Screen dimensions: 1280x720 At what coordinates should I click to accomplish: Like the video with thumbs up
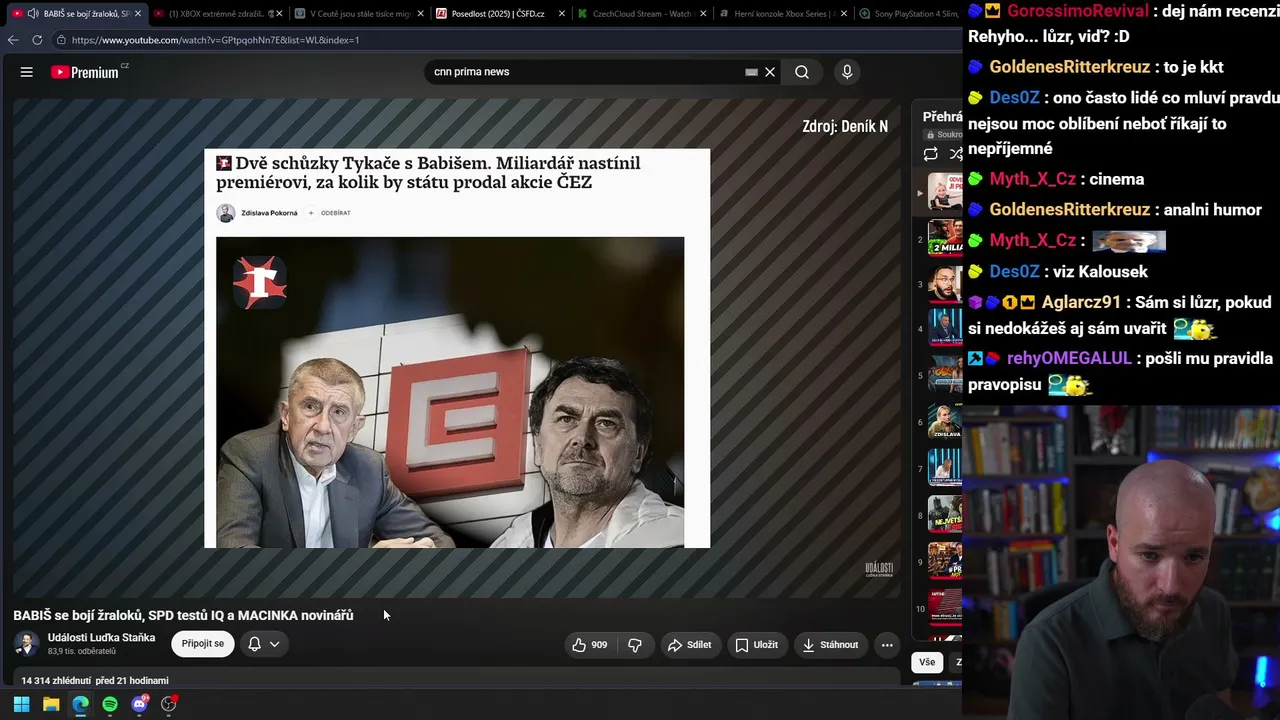tap(590, 645)
